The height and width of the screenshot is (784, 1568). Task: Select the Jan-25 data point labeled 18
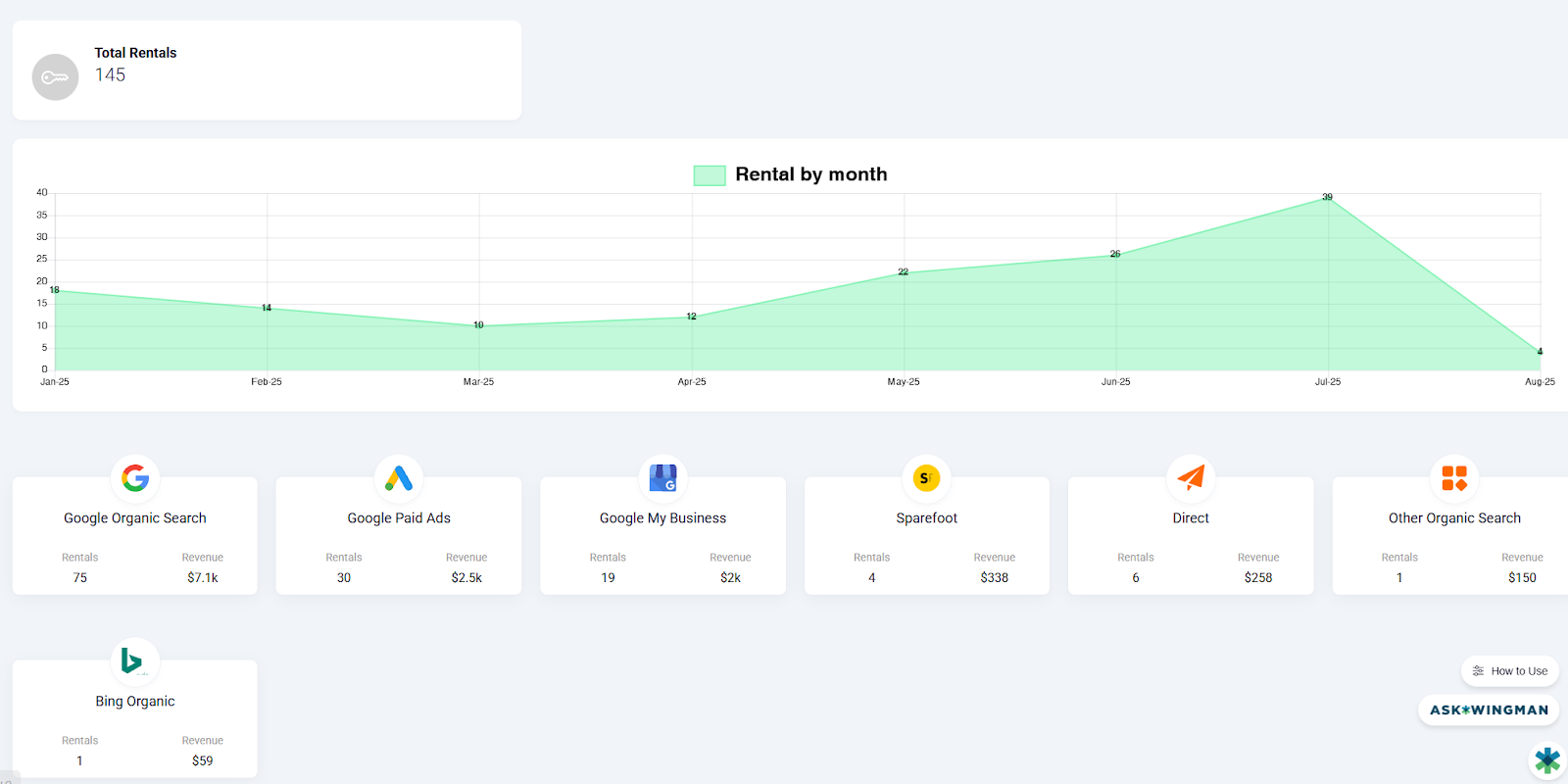55,291
